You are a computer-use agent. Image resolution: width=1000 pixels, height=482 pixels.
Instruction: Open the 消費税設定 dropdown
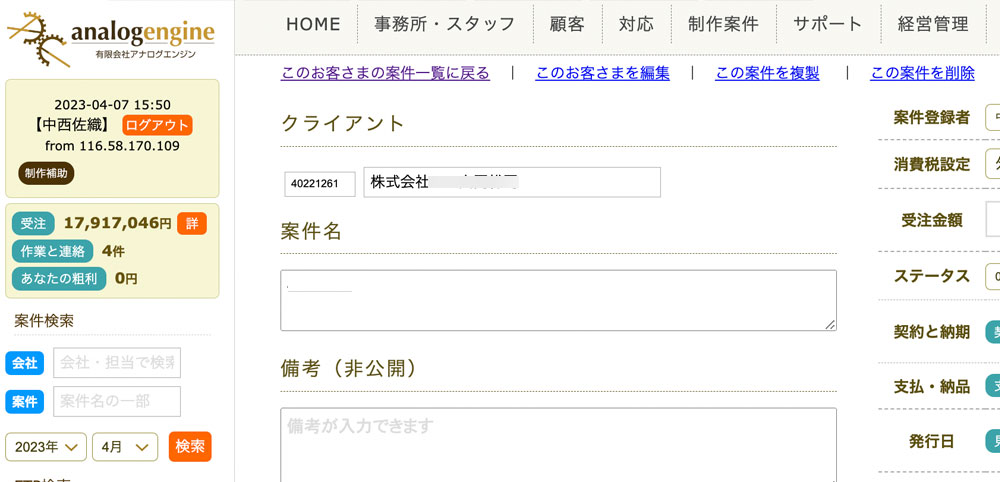[992, 165]
